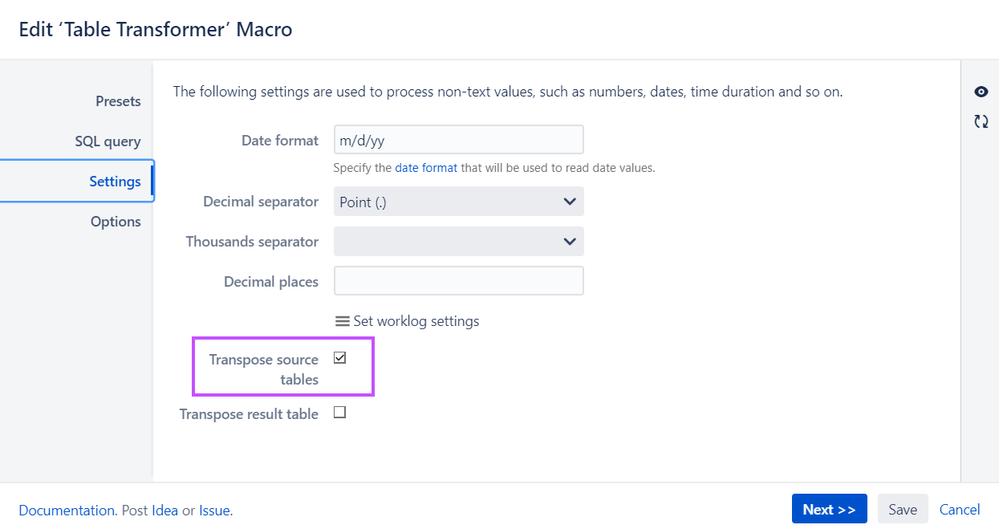Open the Decimal separator dropdown
Viewport: 999px width, 530px height.
pyautogui.click(x=458, y=202)
